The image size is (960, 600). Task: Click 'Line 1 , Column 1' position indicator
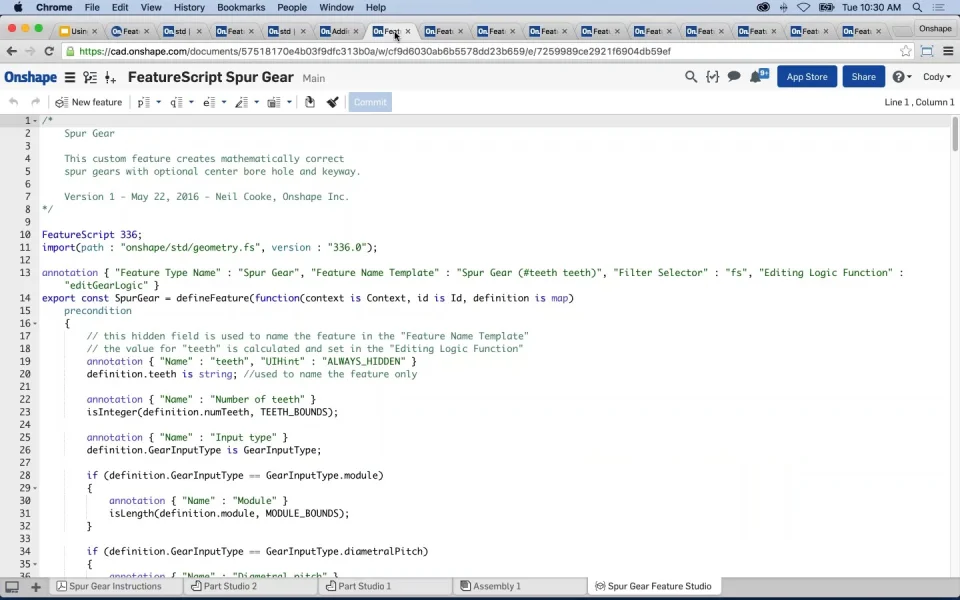919,102
